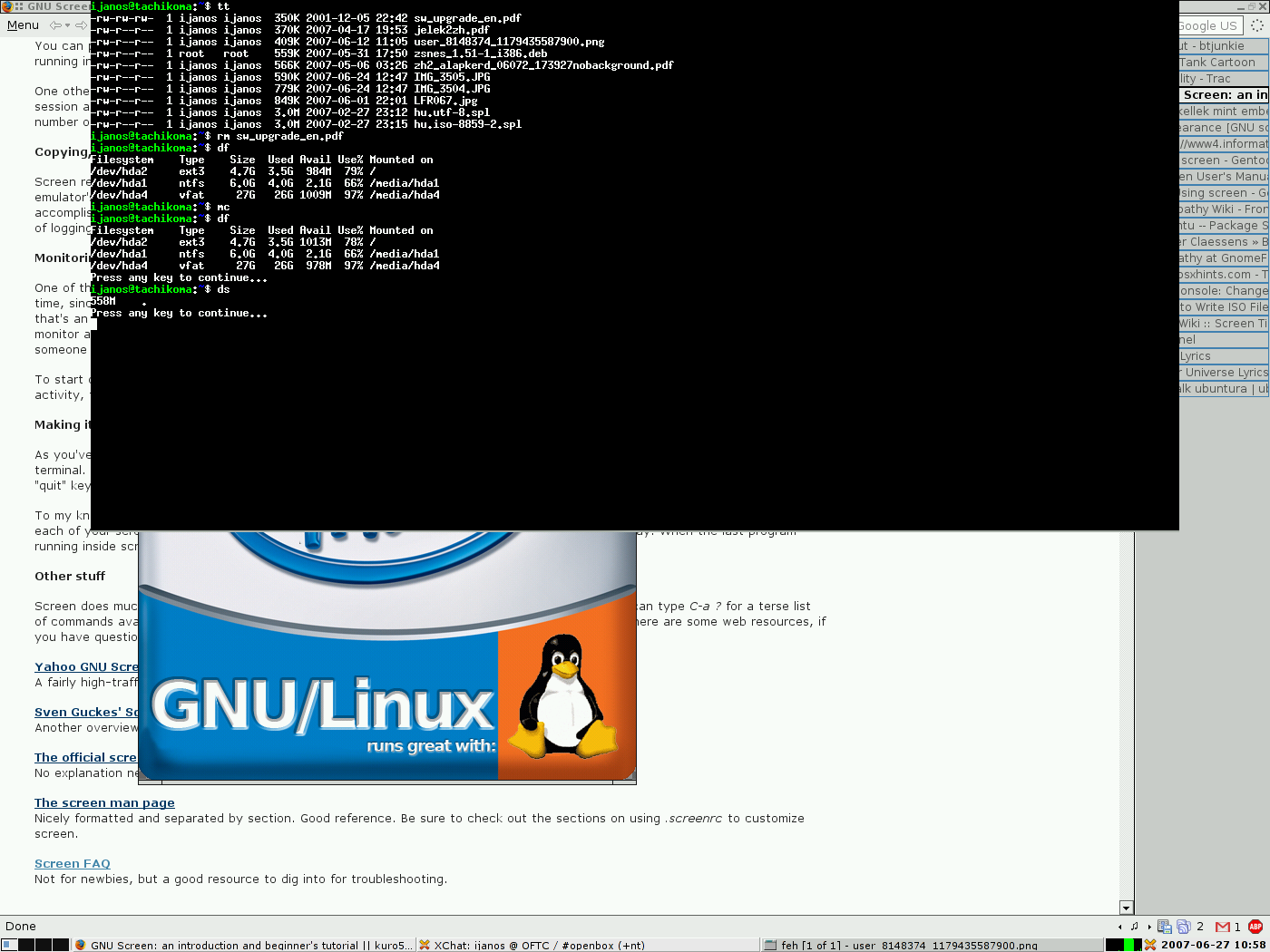Open 'The screen man page' link
This screenshot has width=1270, height=952.
104,802
